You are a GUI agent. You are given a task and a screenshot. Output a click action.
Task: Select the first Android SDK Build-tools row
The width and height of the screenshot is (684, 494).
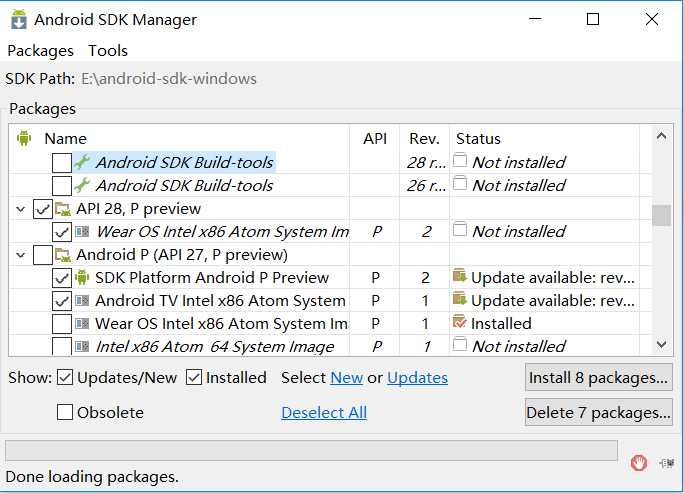tap(330, 162)
